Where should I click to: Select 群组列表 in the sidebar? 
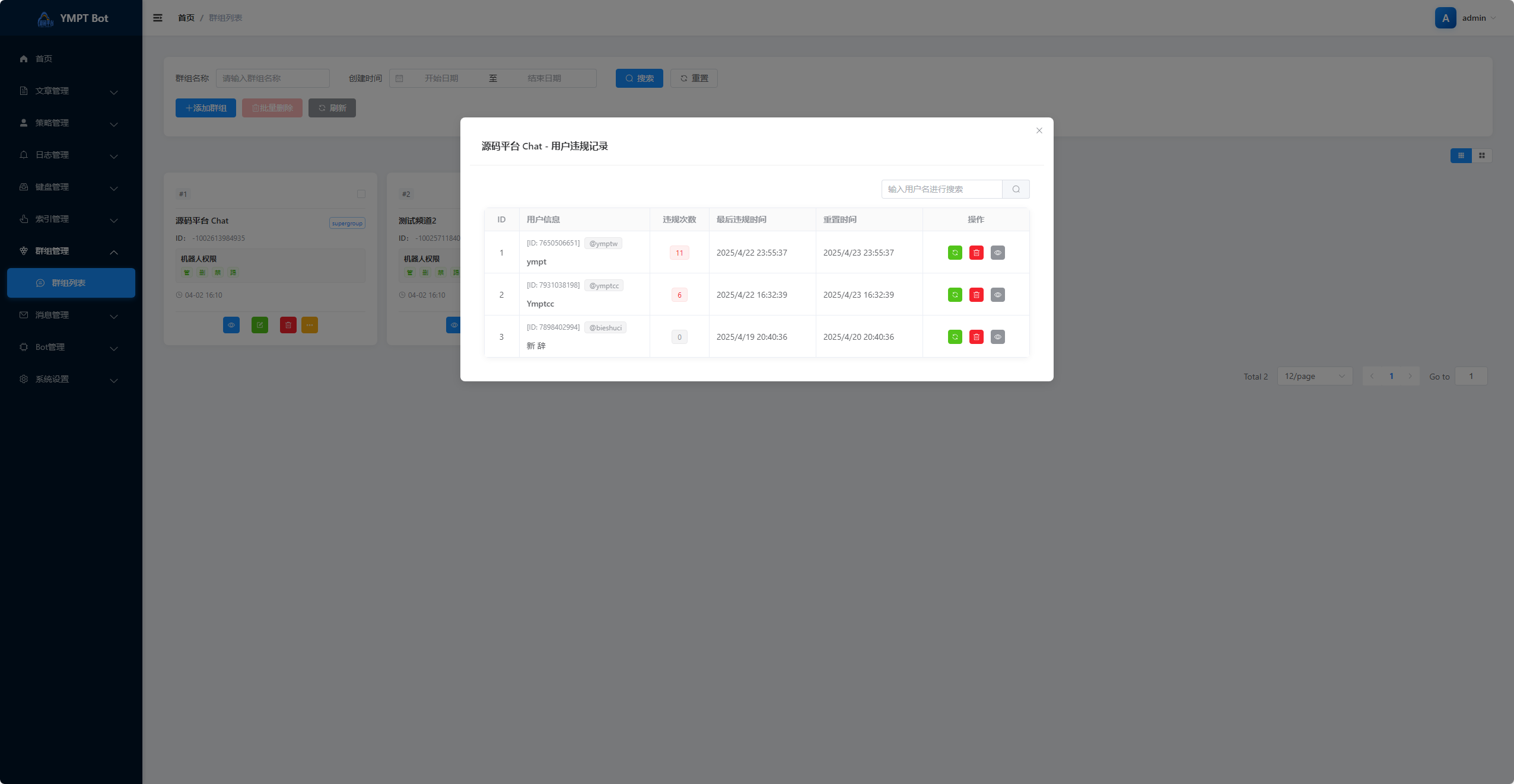tap(69, 283)
